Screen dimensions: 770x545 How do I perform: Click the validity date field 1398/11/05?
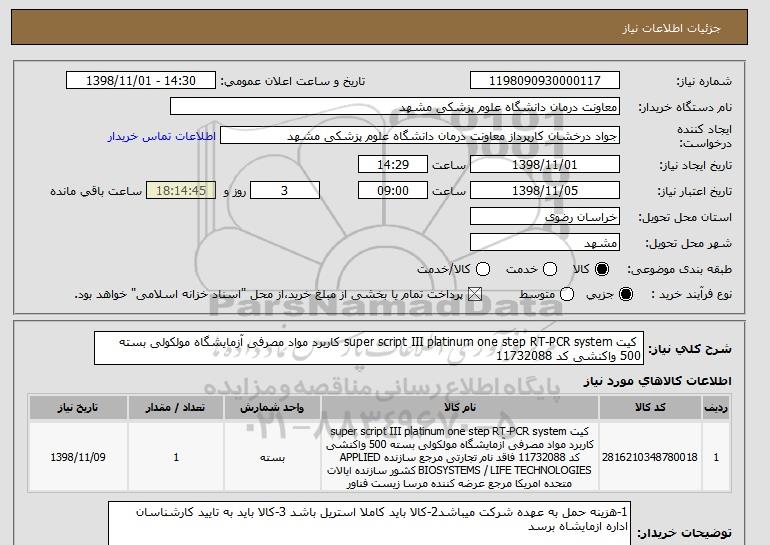tap(545, 191)
